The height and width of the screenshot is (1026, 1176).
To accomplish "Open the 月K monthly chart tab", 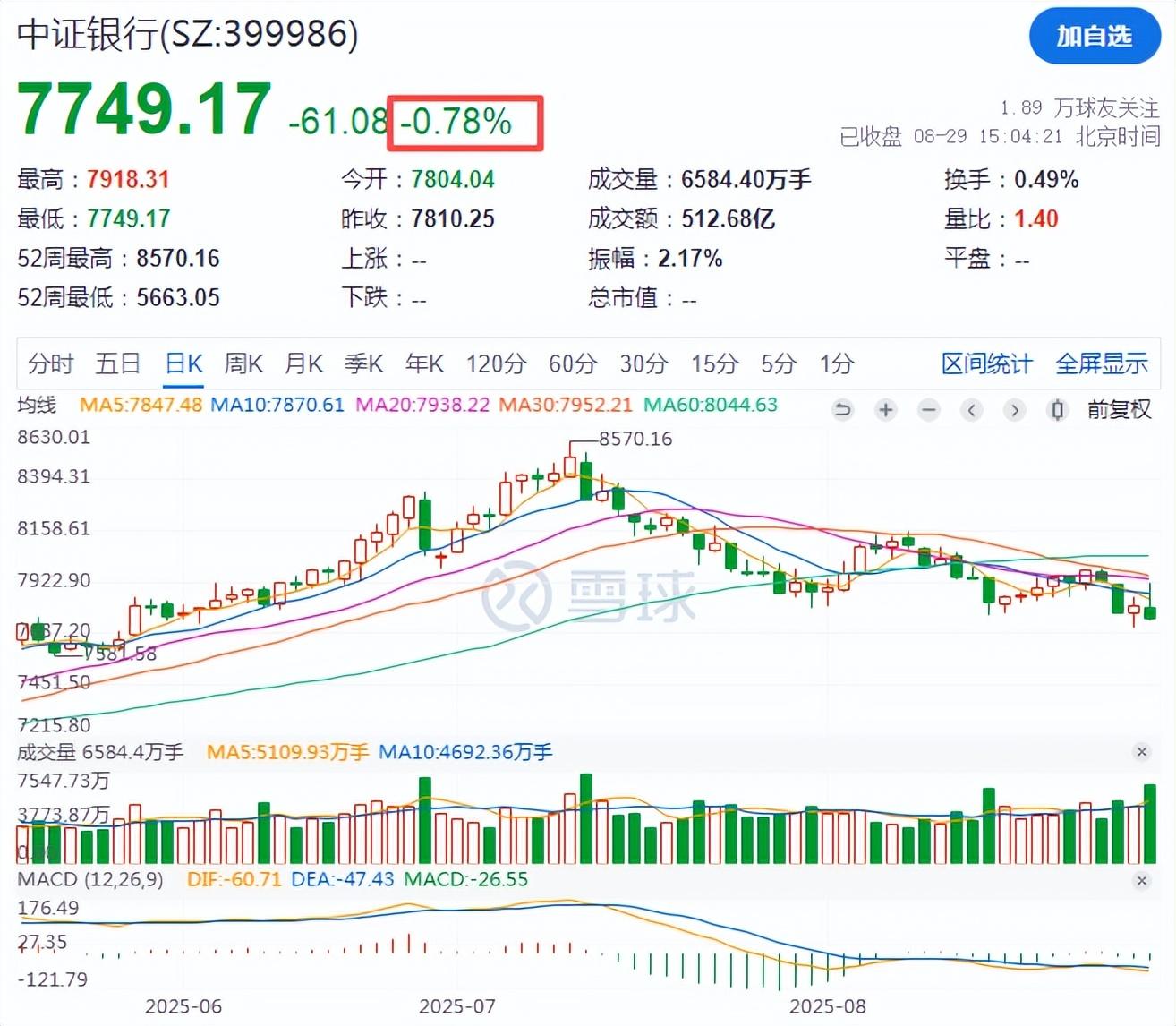I will pos(303,363).
